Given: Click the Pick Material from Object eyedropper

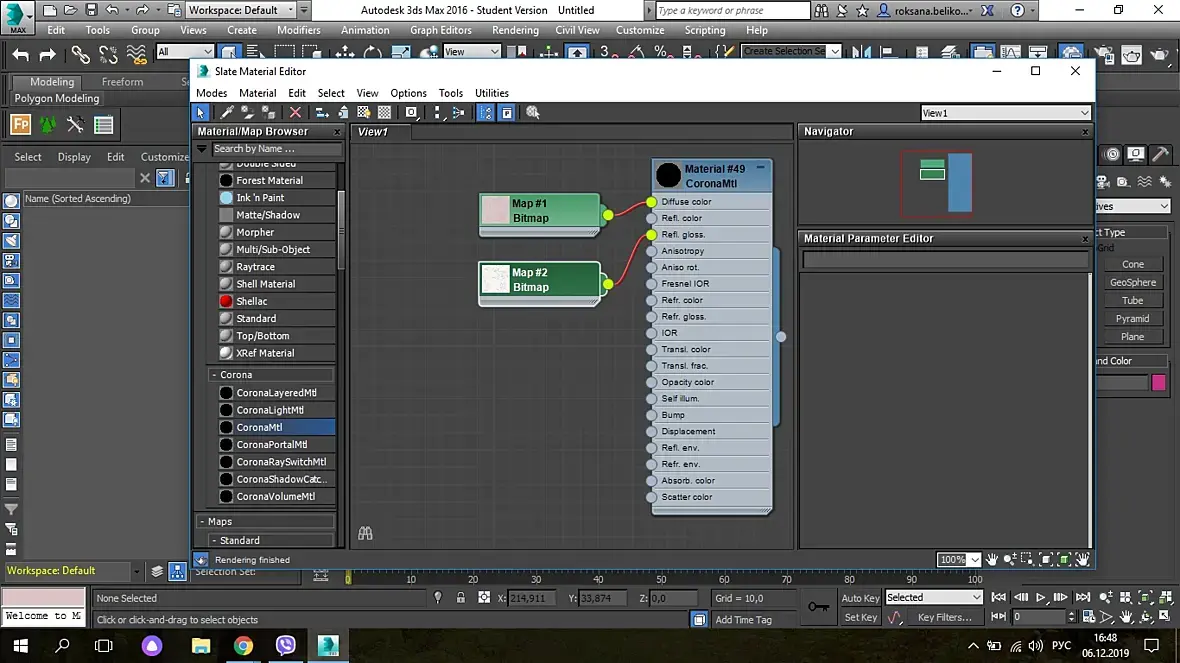Looking at the screenshot, I should pos(228,113).
